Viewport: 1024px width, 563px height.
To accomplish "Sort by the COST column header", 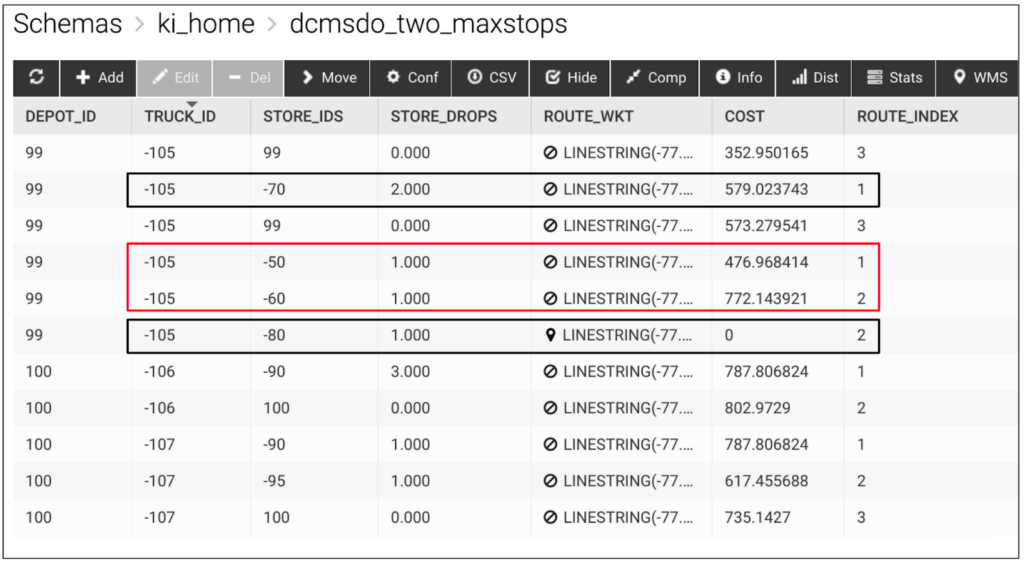I will tap(745, 116).
